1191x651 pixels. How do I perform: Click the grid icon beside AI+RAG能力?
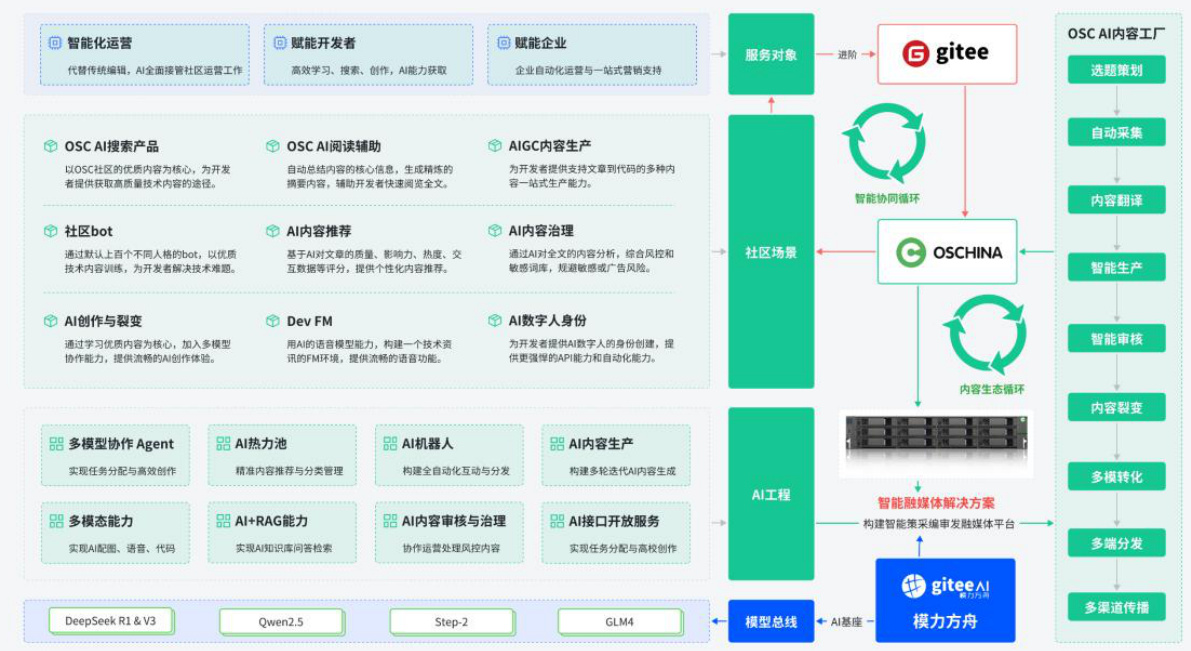pyautogui.click(x=223, y=521)
